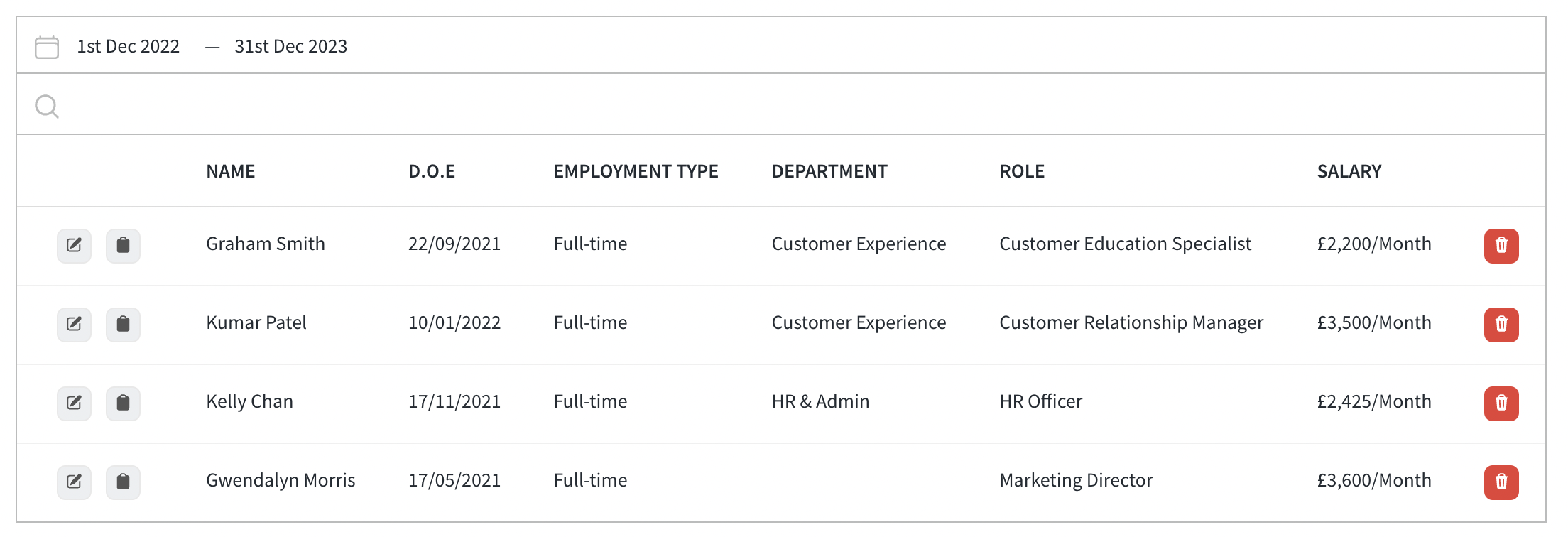Edit Kelly Chan's employee record
This screenshot has height=537, width=1568.
pos(74,403)
